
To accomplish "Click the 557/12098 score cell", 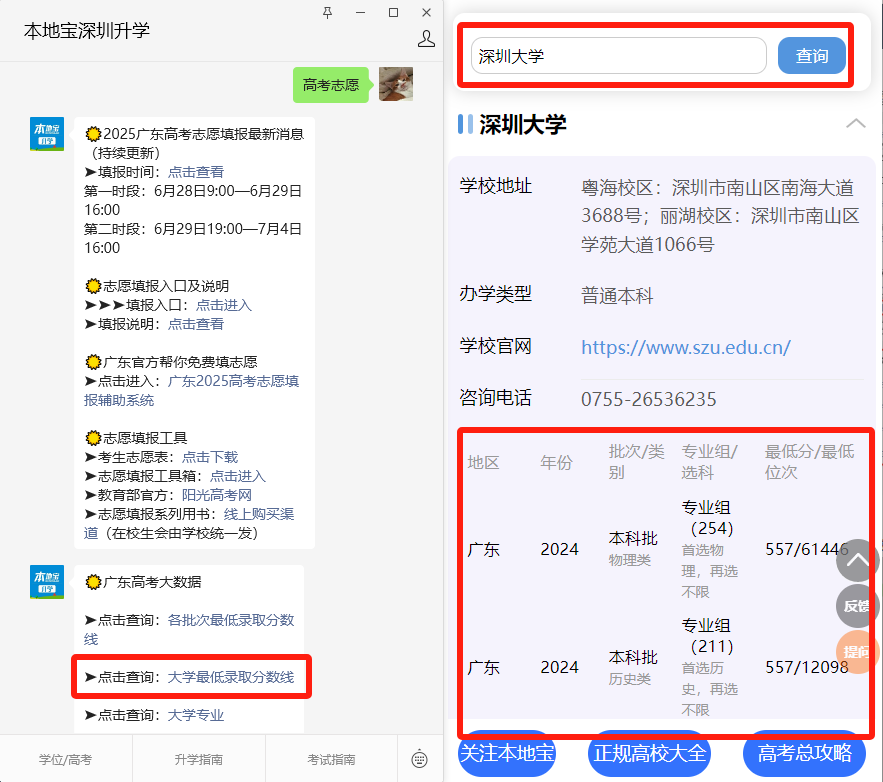I will (x=806, y=667).
